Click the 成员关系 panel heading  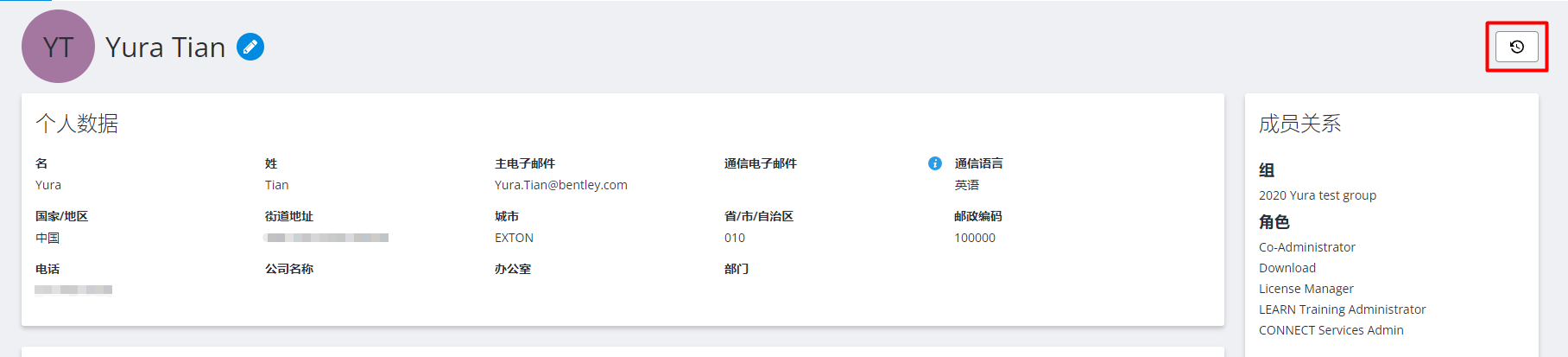(1299, 124)
